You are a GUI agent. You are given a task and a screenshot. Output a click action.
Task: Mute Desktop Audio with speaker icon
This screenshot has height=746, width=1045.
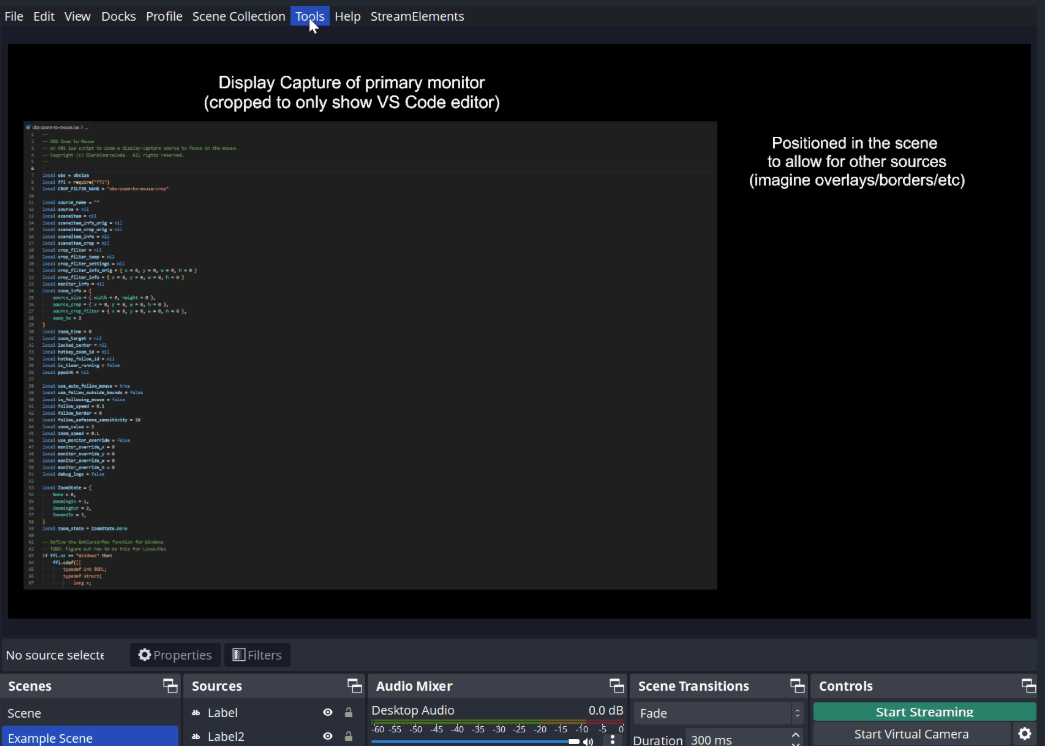click(588, 741)
